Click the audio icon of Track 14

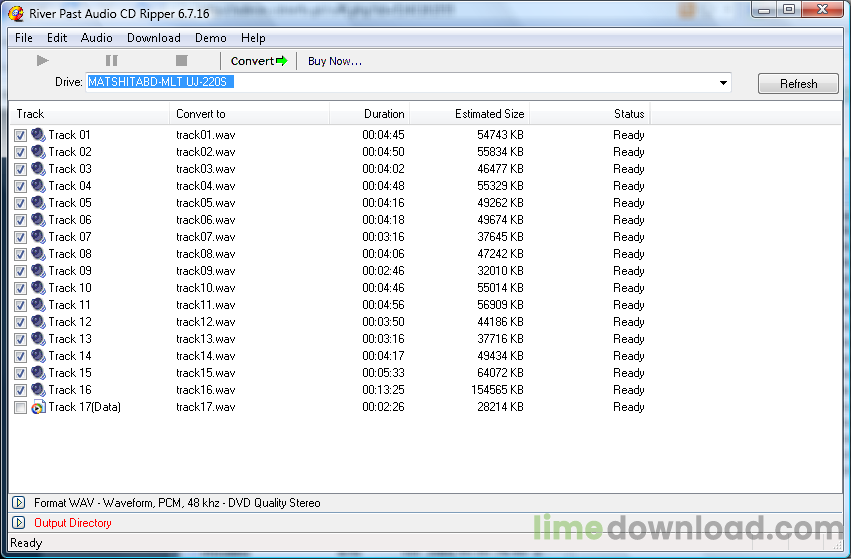pyautogui.click(x=38, y=355)
